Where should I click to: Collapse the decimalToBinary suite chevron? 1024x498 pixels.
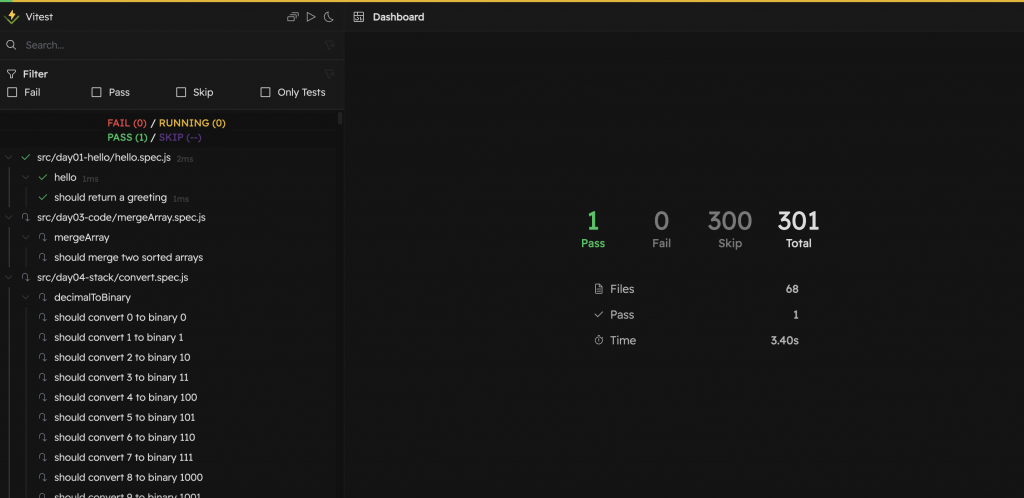tap(25, 298)
